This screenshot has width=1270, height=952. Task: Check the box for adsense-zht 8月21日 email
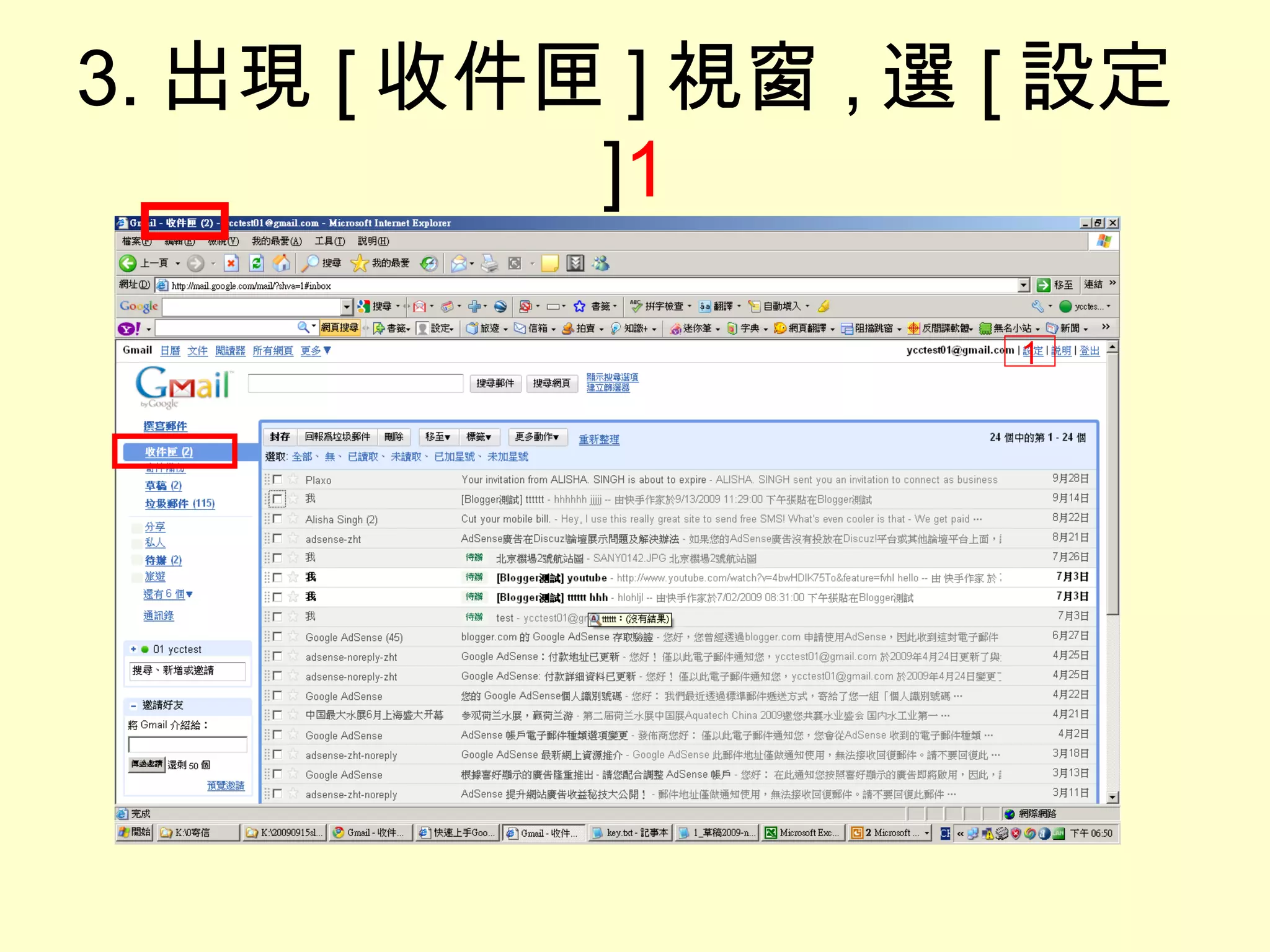point(277,539)
